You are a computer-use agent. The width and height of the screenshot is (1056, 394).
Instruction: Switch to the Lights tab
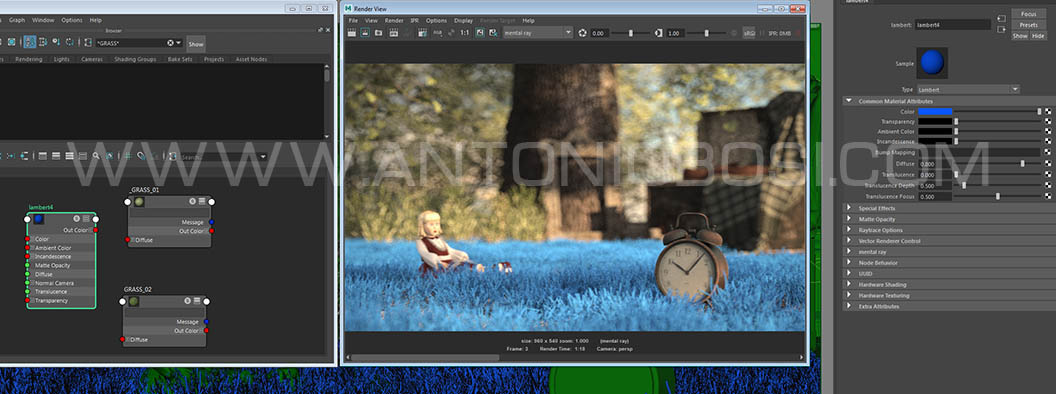coord(61,59)
